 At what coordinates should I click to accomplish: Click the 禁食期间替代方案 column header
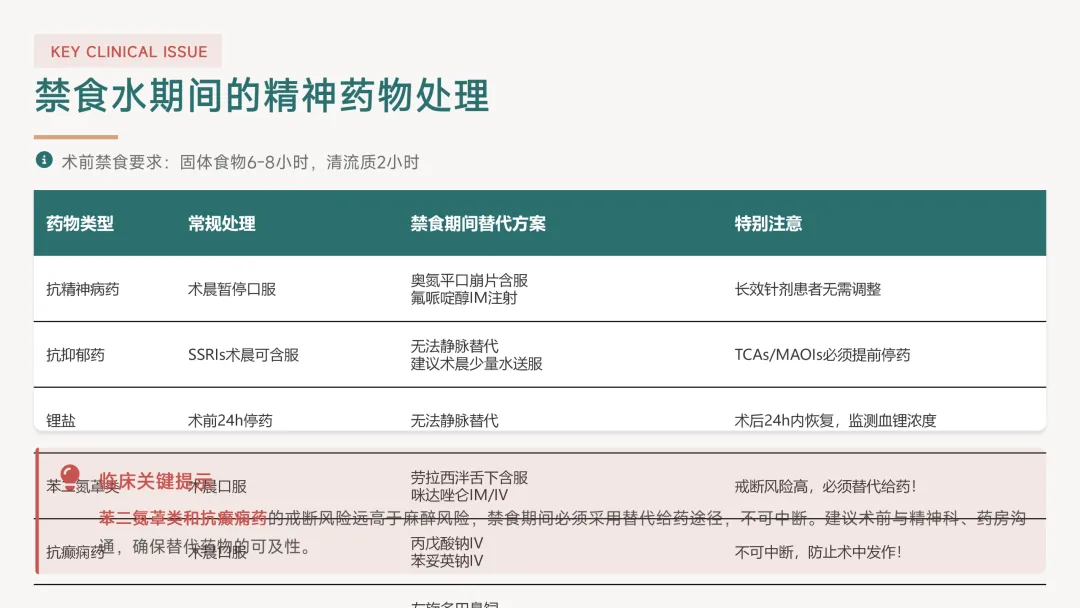click(x=478, y=224)
